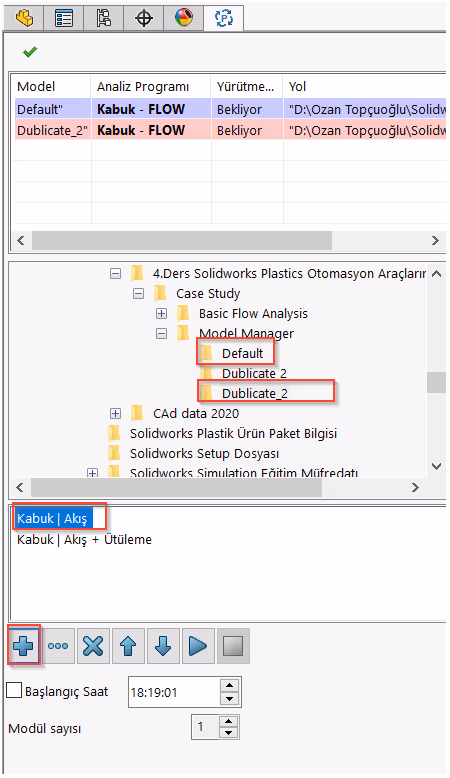Select the Model Manager folder
Image resolution: width=450 pixels, height=778 pixels.
[246, 333]
